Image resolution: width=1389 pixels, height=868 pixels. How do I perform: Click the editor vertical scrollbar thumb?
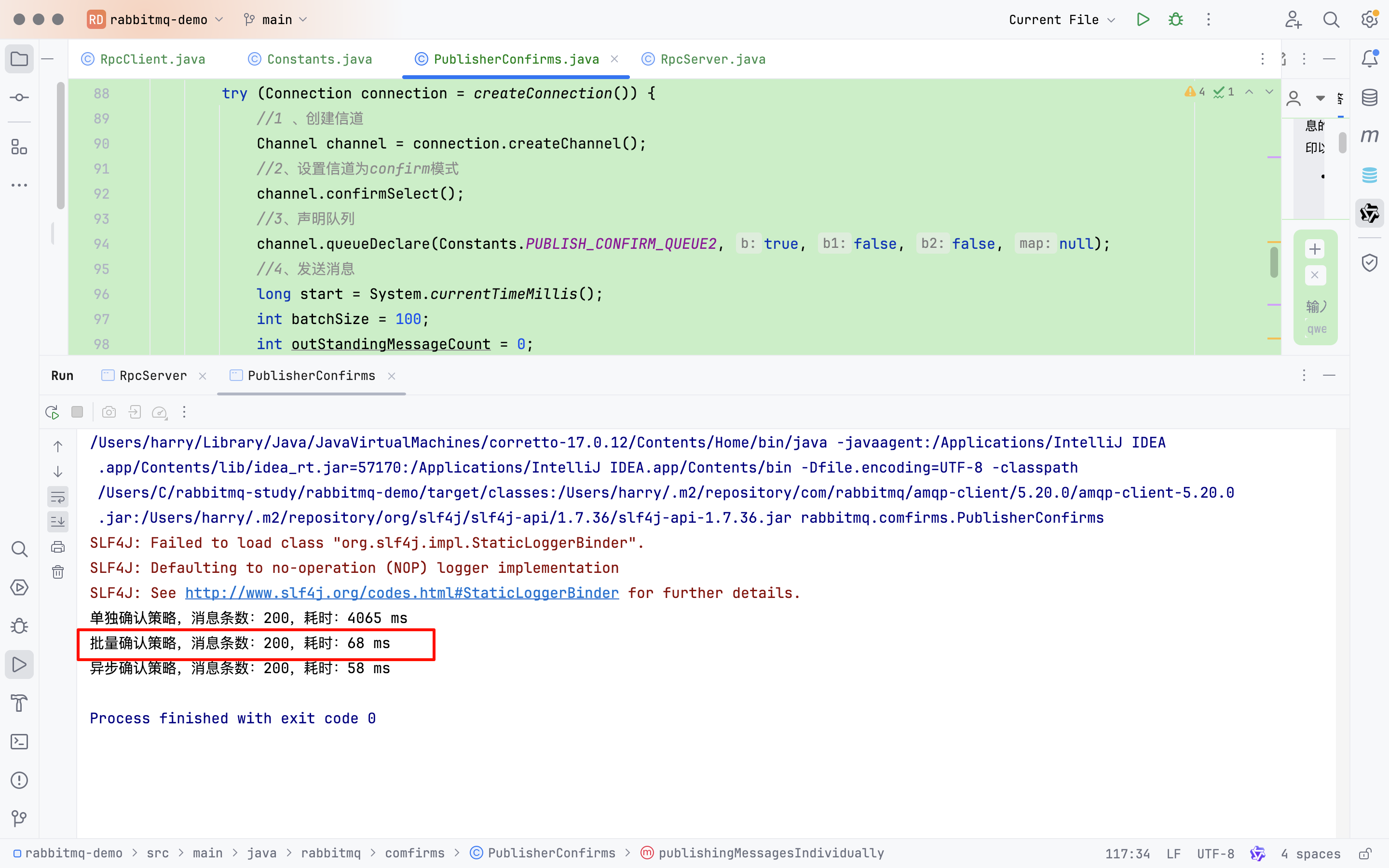click(1274, 262)
